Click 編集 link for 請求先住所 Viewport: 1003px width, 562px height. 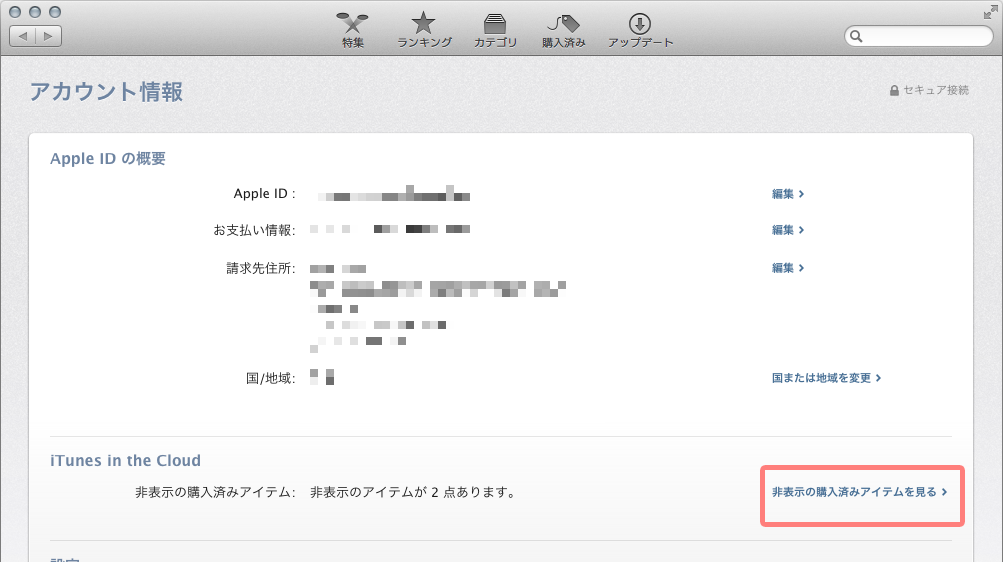pyautogui.click(x=787, y=268)
